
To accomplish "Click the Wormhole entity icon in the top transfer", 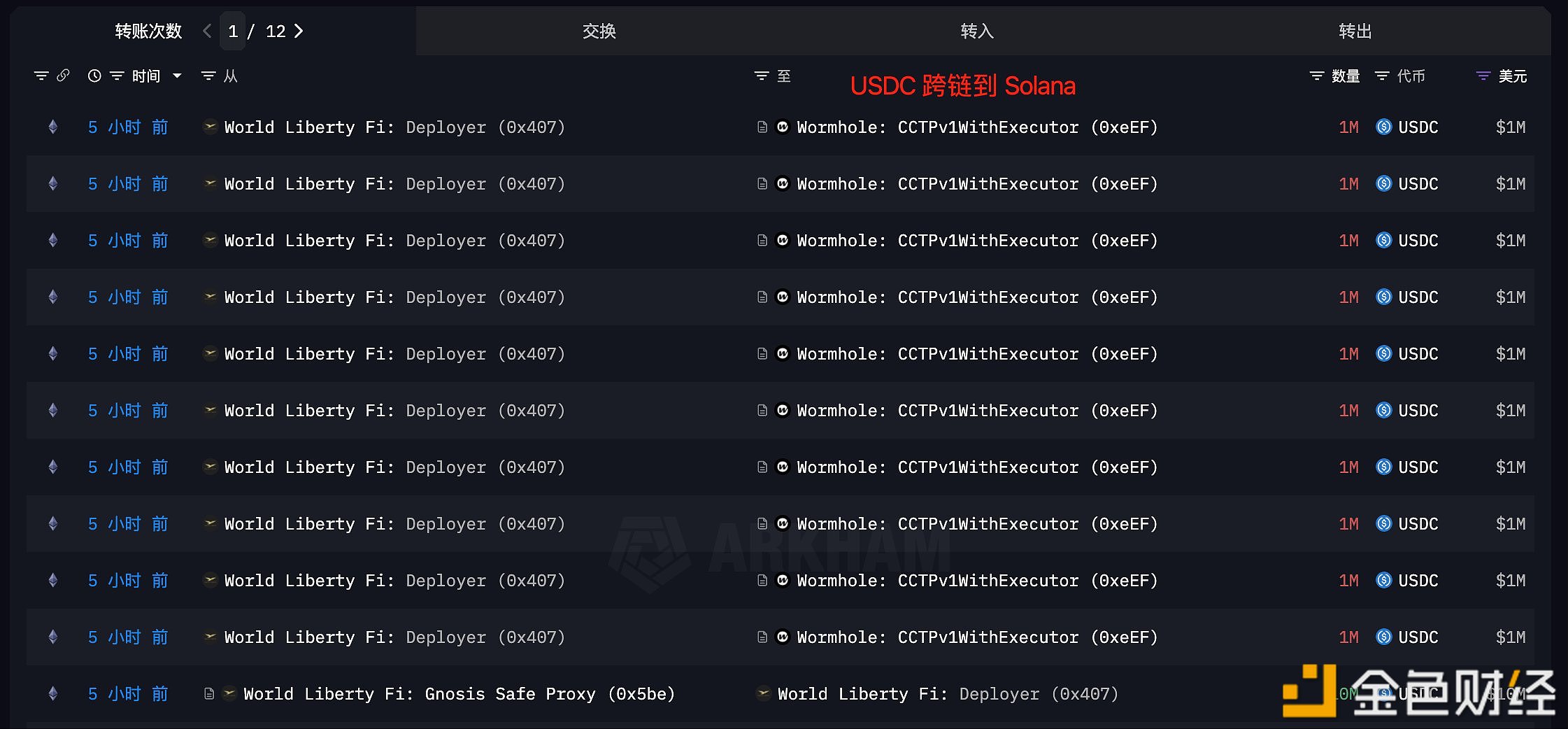I will click(783, 127).
